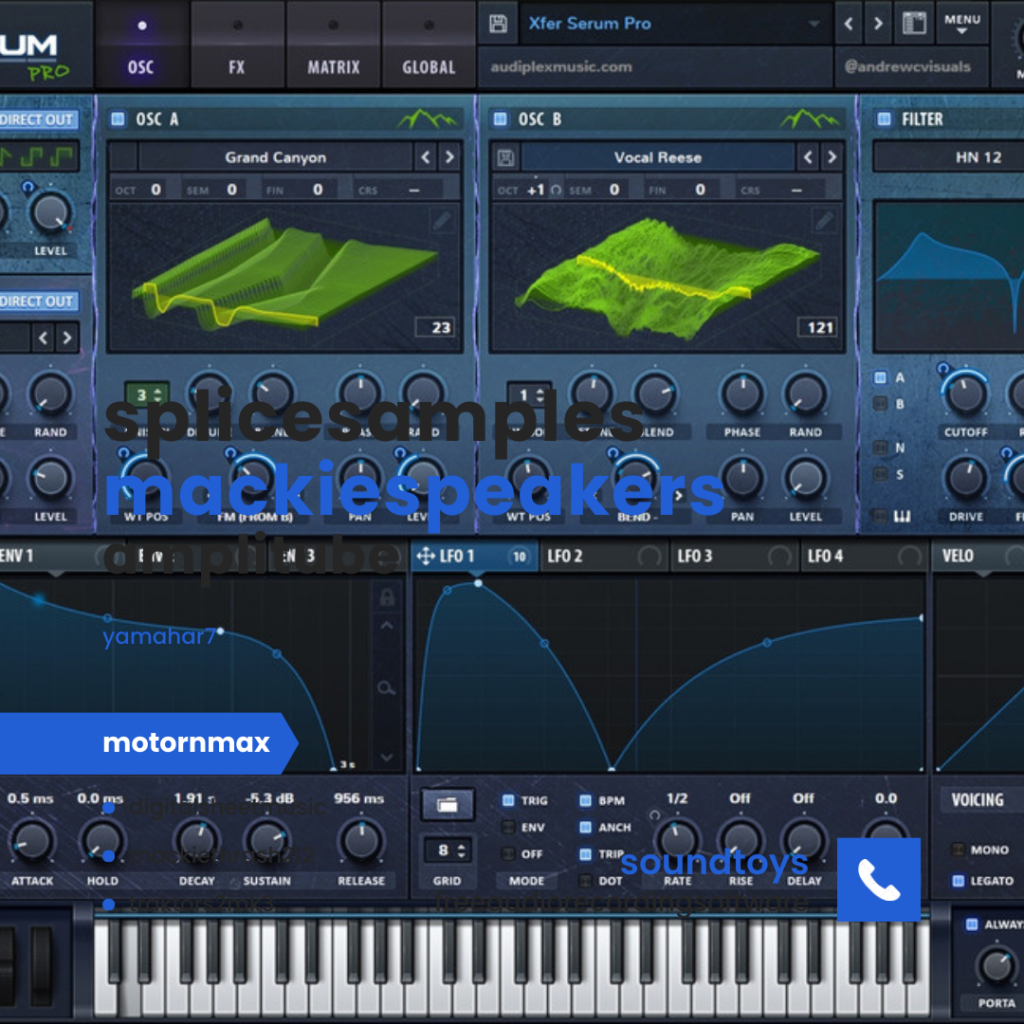Screen dimensions: 1024x1024
Task: Select the VELO tab
Action: (978, 556)
